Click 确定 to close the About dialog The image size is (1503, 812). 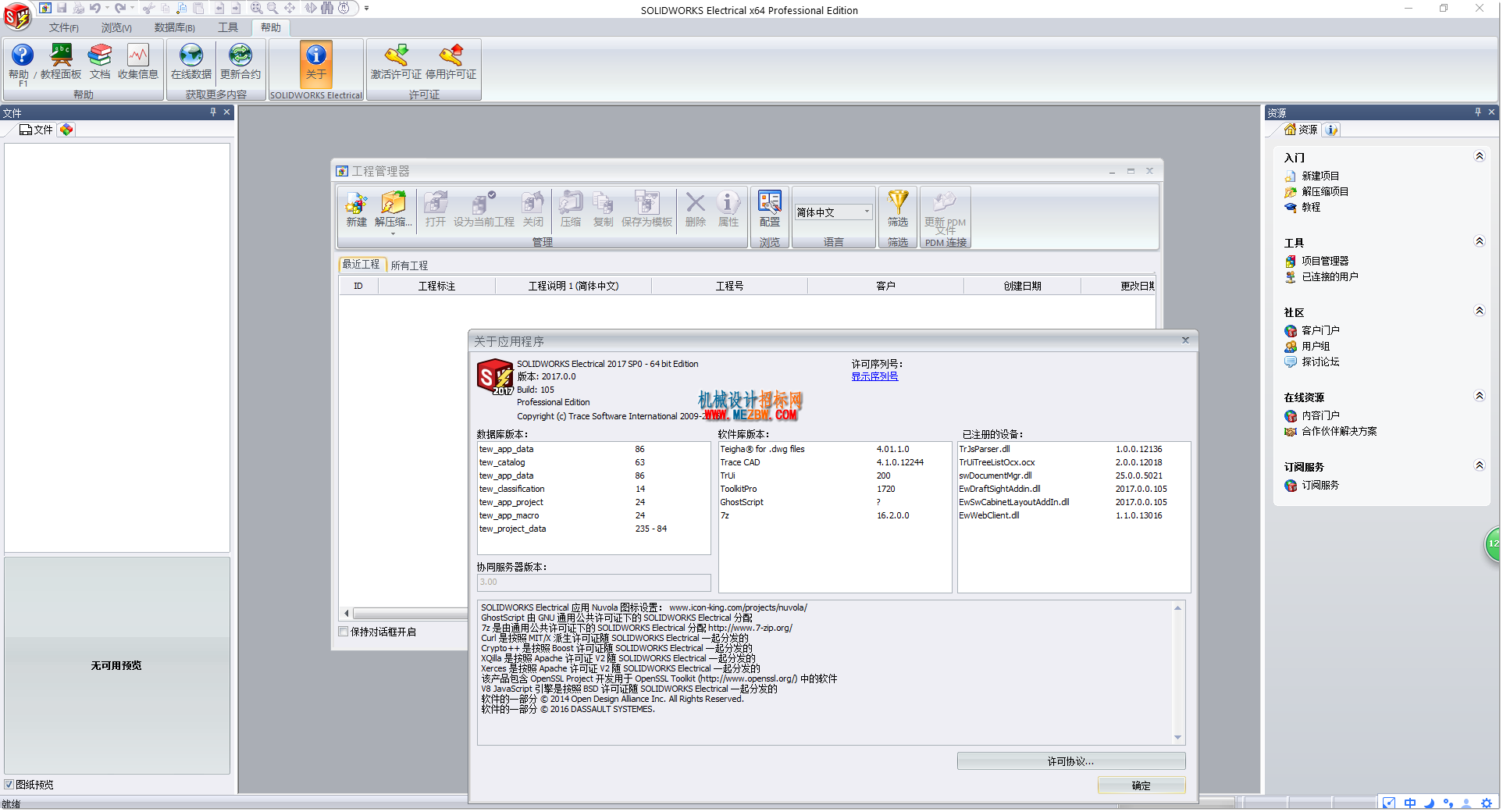pyautogui.click(x=1141, y=785)
